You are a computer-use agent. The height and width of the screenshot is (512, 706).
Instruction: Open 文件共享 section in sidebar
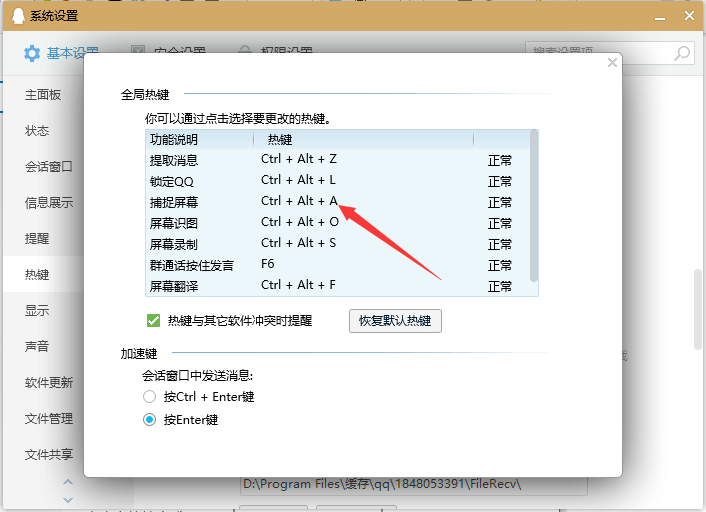coord(49,454)
